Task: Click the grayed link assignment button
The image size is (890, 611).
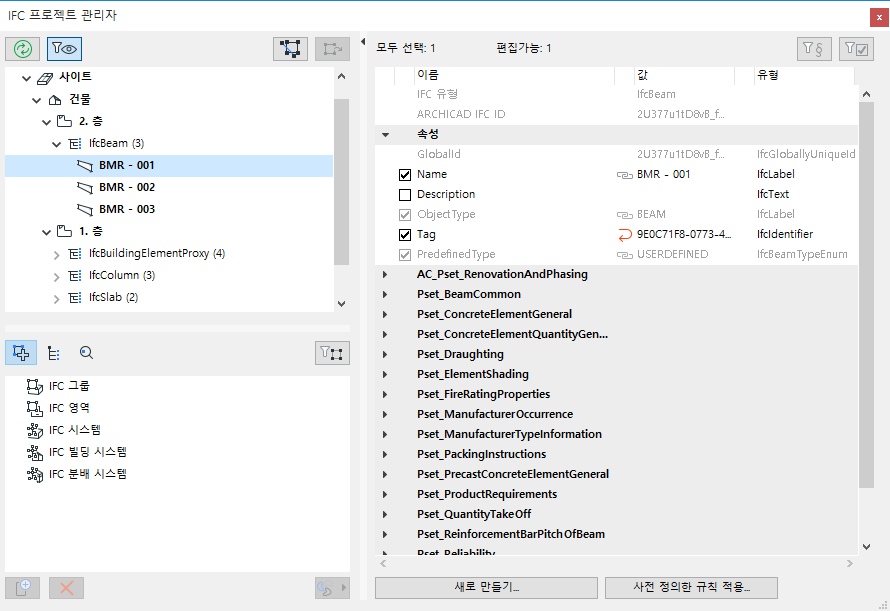Action: point(332,588)
